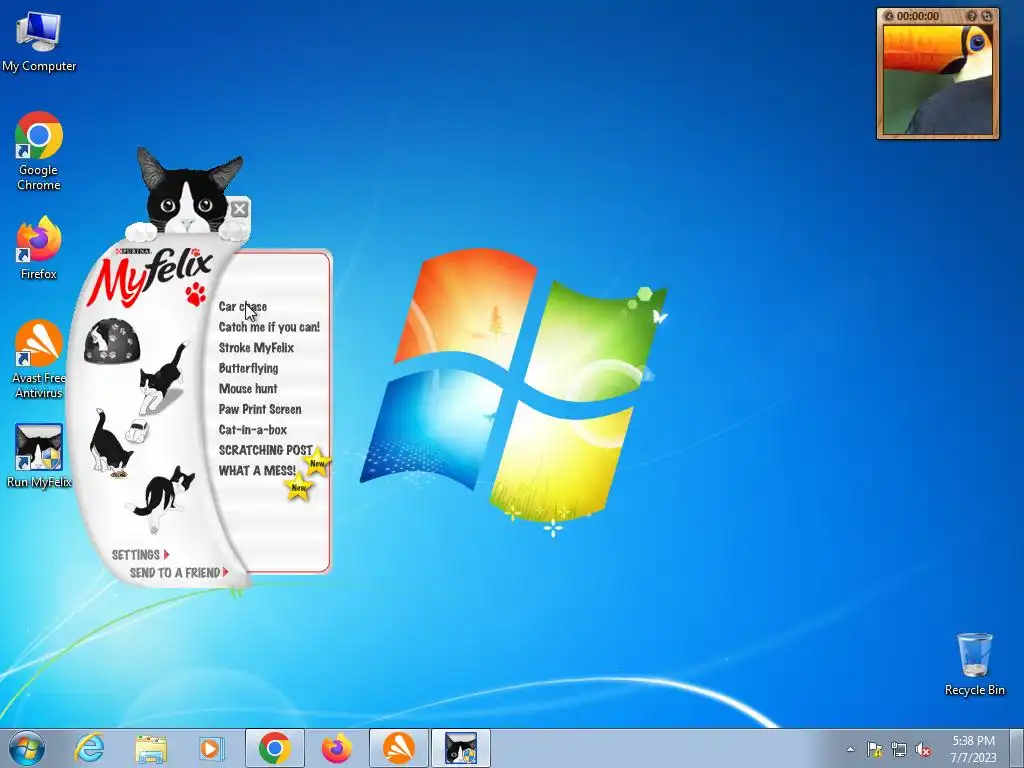Click the Felix cat with toy car
This screenshot has width=1024, height=768.
pos(118,443)
